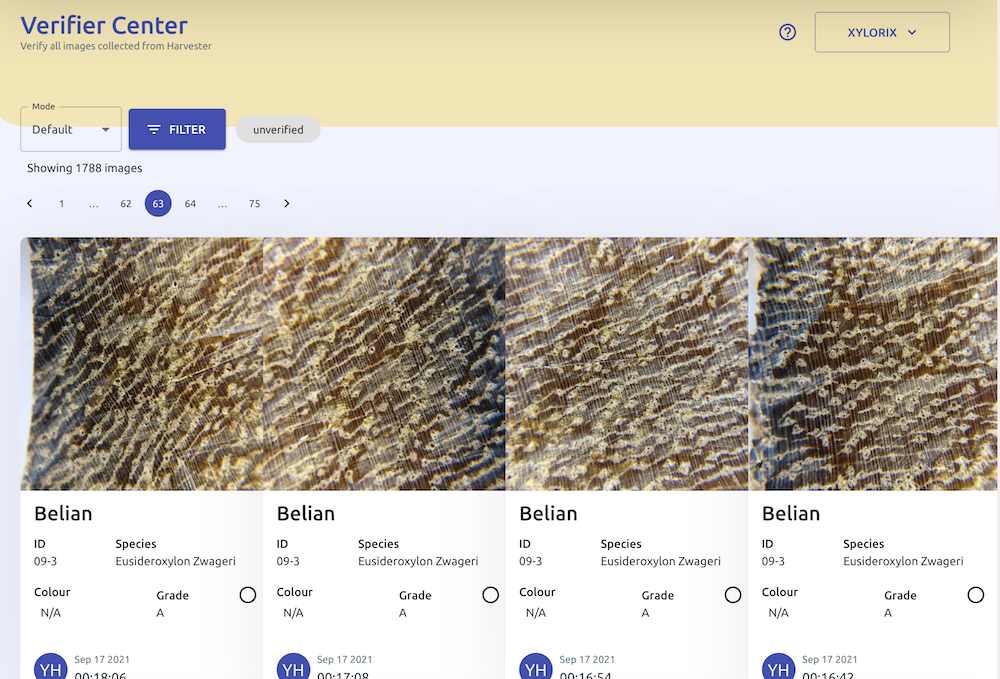The width and height of the screenshot is (1000, 679).
Task: Select the third Belian card's radio circle
Action: (733, 595)
